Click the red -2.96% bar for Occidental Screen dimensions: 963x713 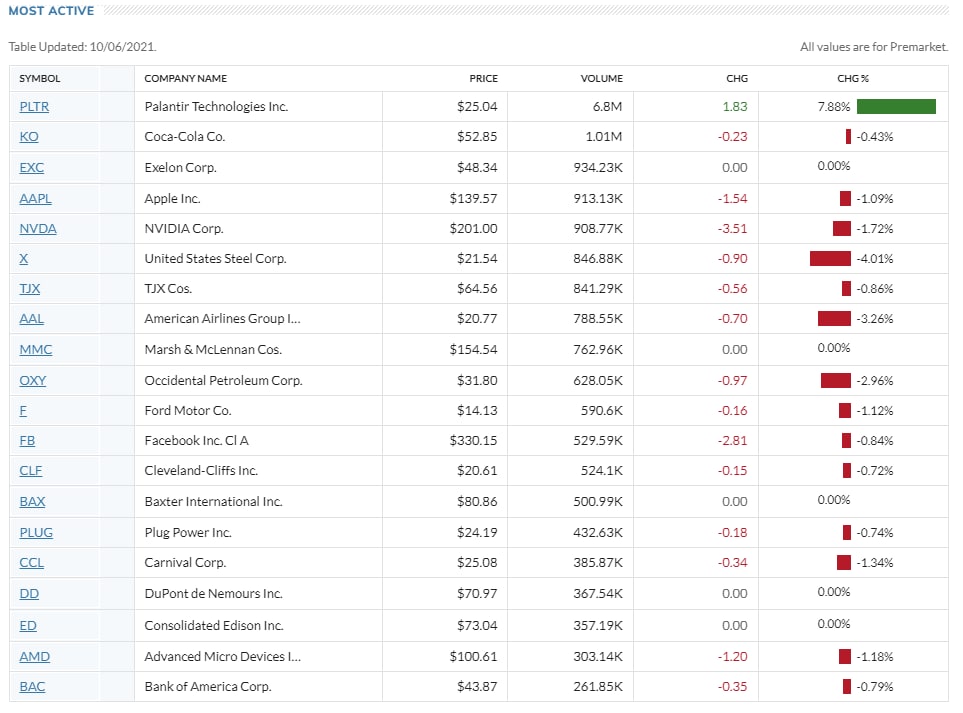pos(836,381)
